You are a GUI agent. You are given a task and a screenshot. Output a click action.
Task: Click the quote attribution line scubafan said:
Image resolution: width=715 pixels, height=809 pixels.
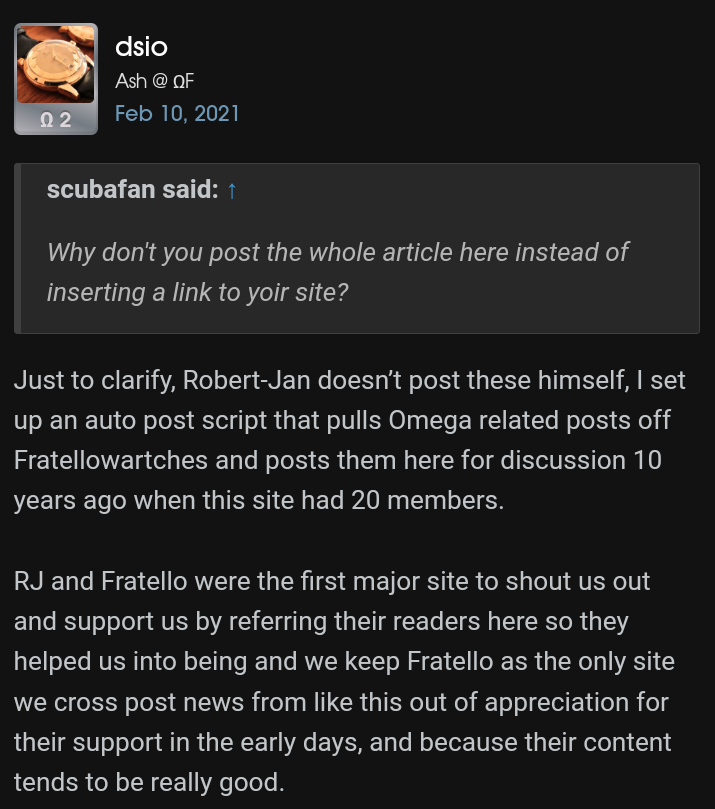[132, 189]
